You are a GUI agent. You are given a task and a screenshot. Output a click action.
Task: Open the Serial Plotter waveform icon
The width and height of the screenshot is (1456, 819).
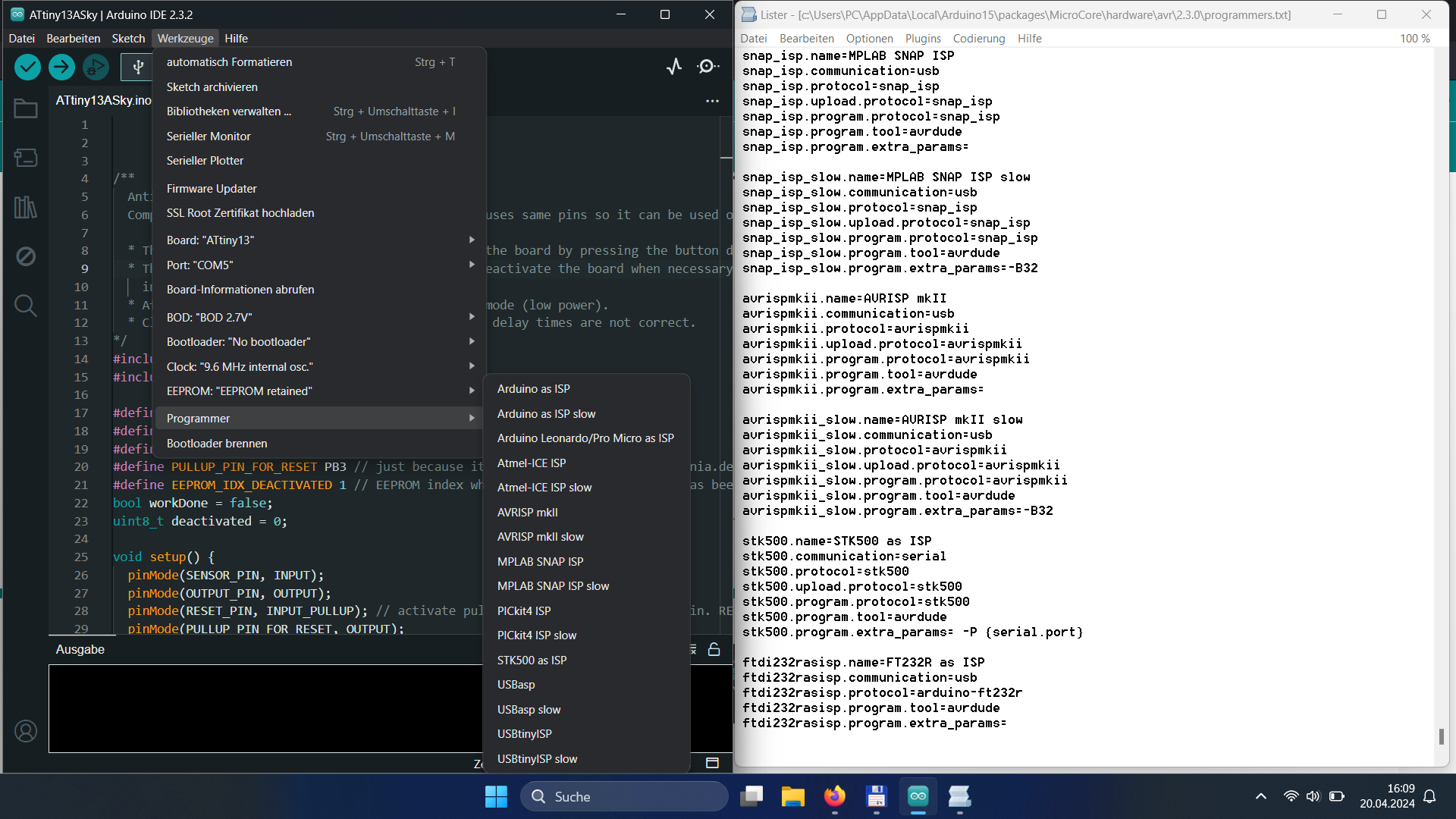click(x=674, y=67)
